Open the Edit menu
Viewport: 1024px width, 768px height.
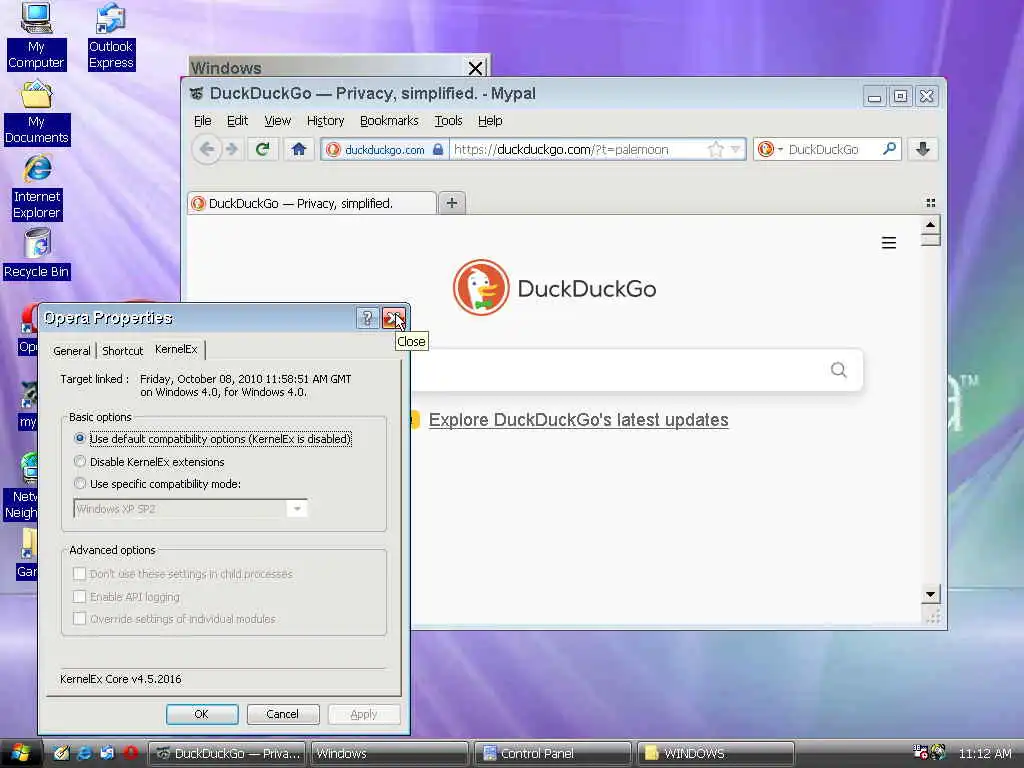pyautogui.click(x=237, y=121)
